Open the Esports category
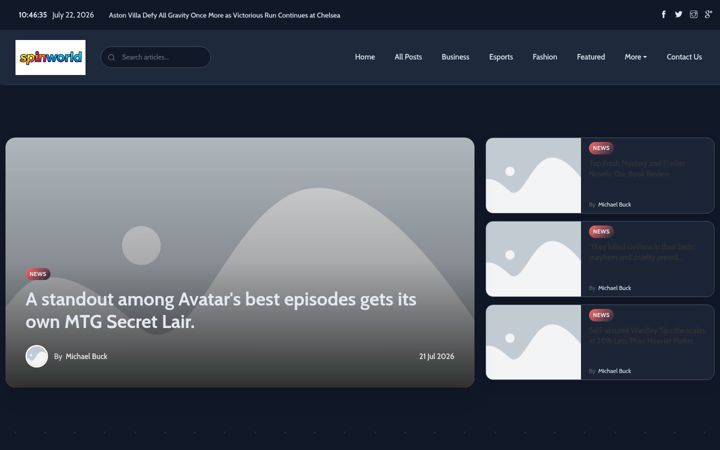Screen dimensions: 720x450 (501, 57)
